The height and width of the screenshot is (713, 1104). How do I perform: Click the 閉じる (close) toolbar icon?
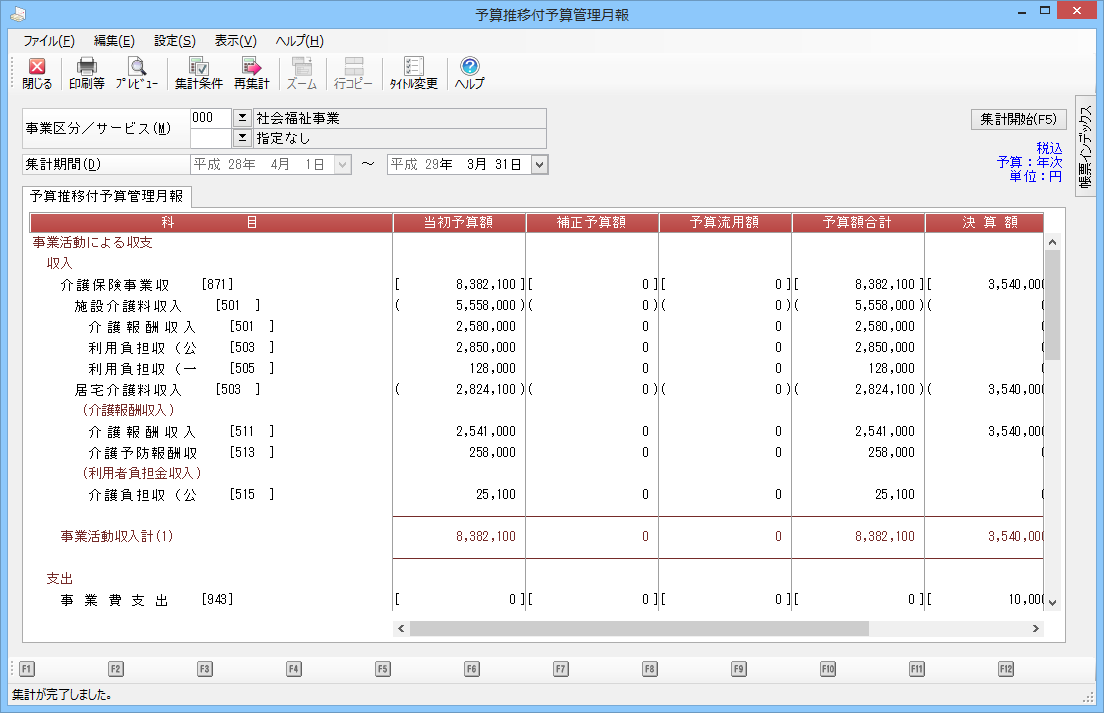37,67
